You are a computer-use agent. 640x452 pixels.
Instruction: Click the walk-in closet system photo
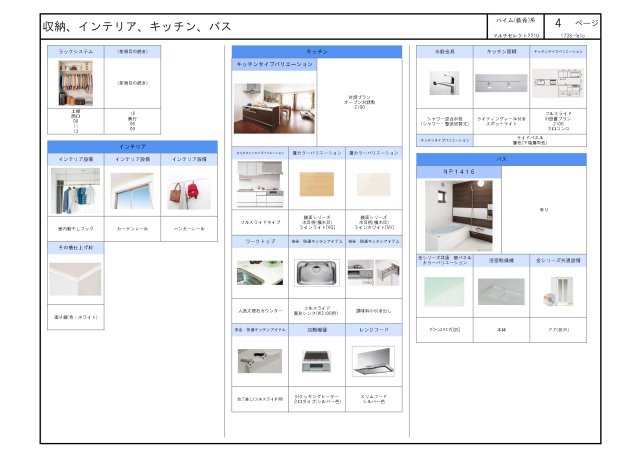click(75, 84)
